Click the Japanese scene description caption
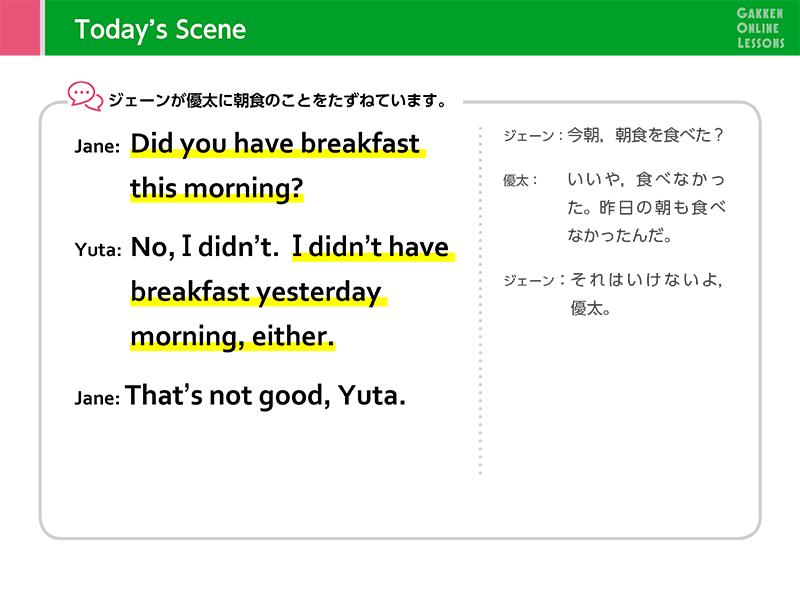This screenshot has width=800, height=600. (278, 101)
